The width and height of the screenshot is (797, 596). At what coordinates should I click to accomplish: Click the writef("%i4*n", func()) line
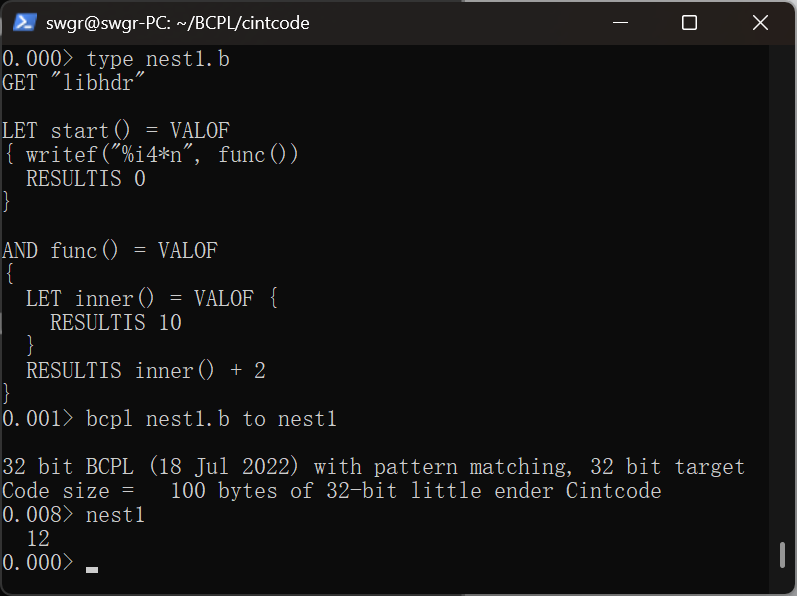pyautogui.click(x=151, y=154)
